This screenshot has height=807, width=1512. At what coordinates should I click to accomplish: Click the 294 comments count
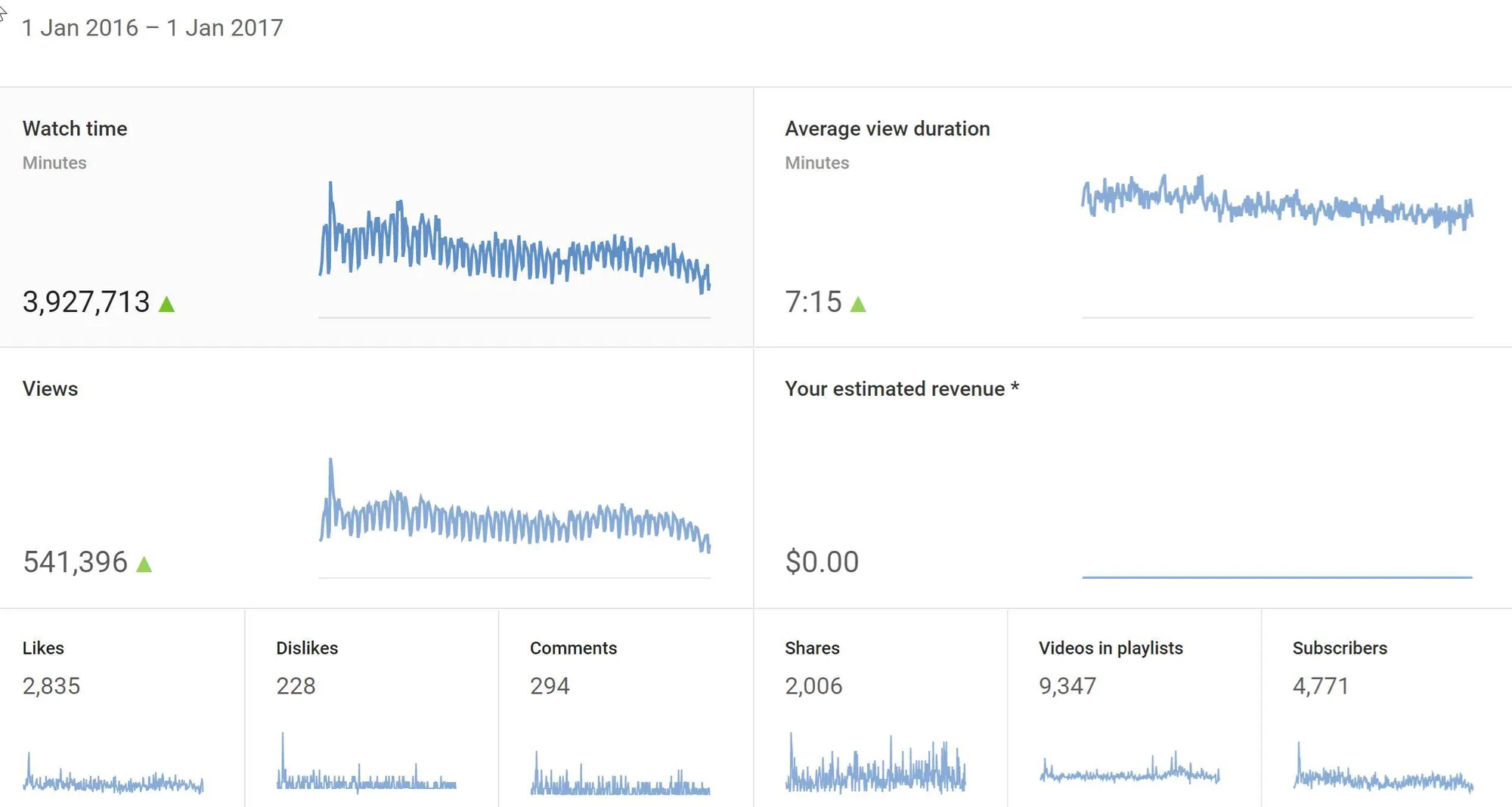(x=550, y=686)
